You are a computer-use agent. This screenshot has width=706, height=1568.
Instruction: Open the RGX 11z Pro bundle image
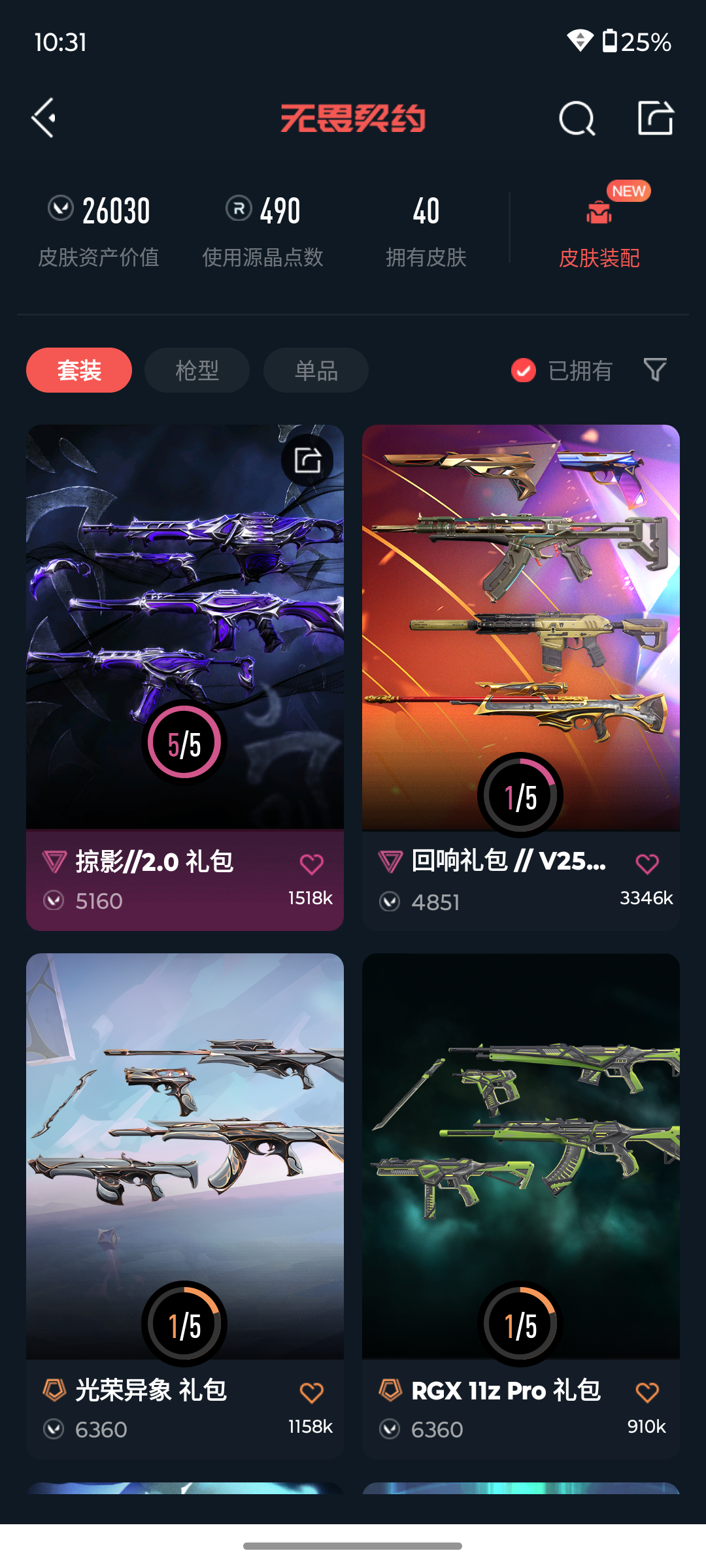(x=521, y=1156)
